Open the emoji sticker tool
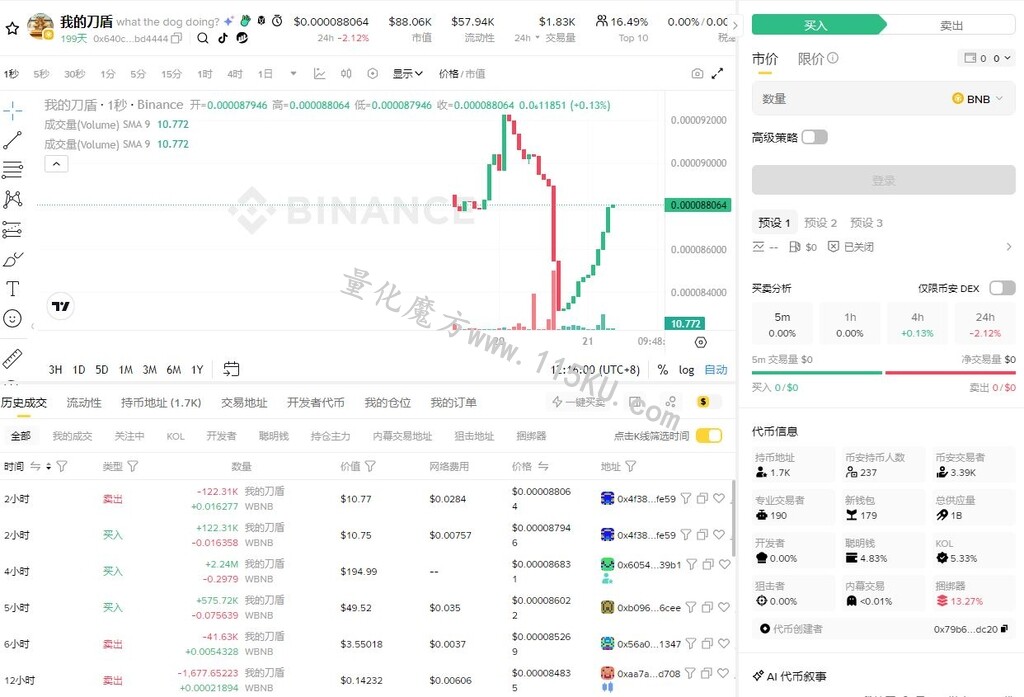The height and width of the screenshot is (697, 1024). (12, 319)
